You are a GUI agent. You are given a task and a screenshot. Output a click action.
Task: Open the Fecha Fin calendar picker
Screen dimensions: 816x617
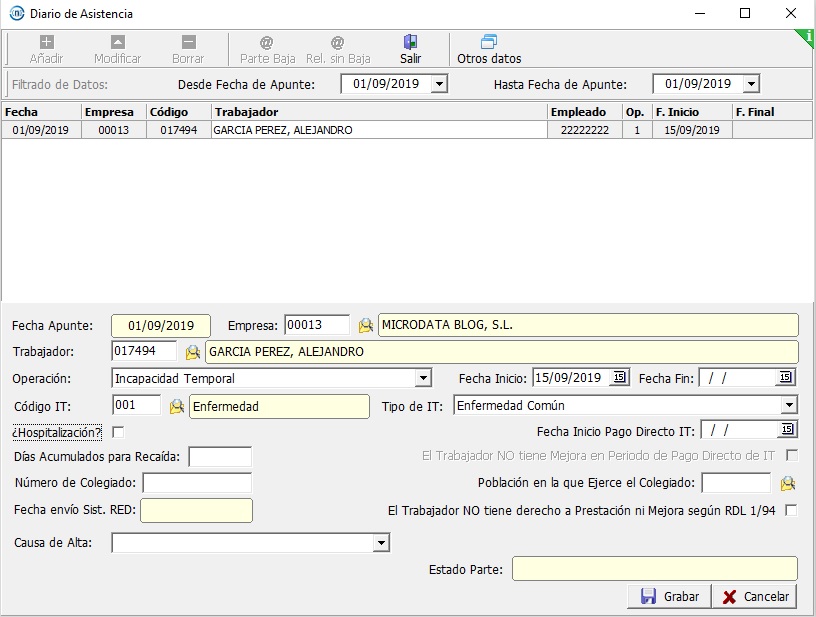[x=786, y=378]
